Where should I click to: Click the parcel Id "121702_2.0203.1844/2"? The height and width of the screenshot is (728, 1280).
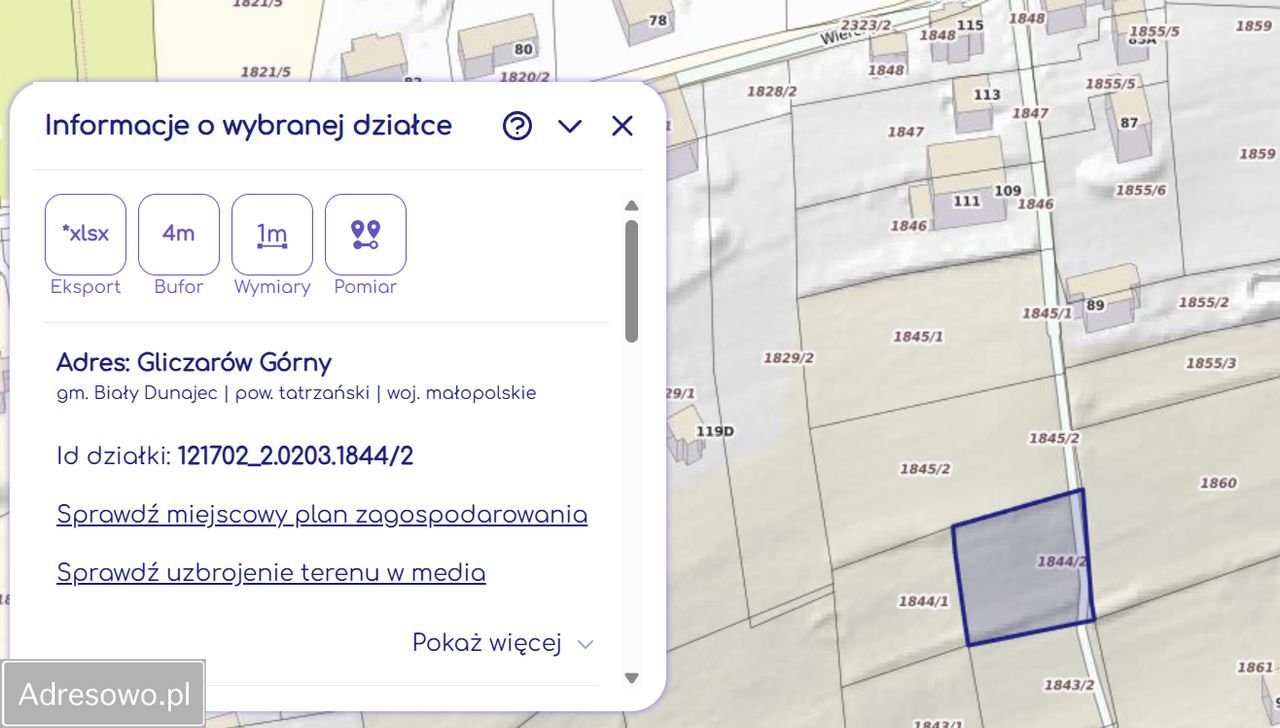(x=297, y=456)
